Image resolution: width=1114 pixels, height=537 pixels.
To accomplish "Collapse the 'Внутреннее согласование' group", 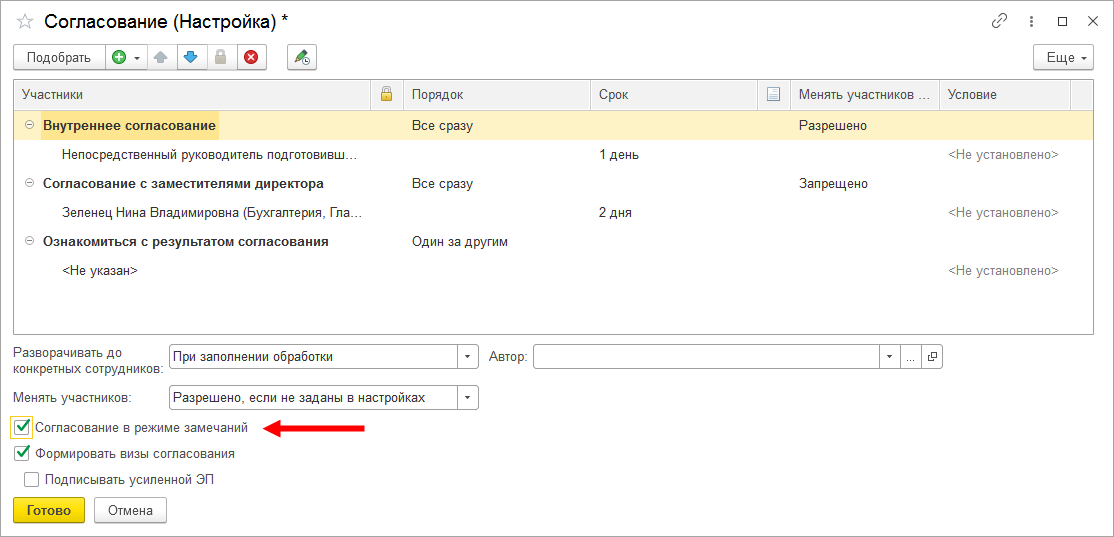I will [x=29, y=126].
